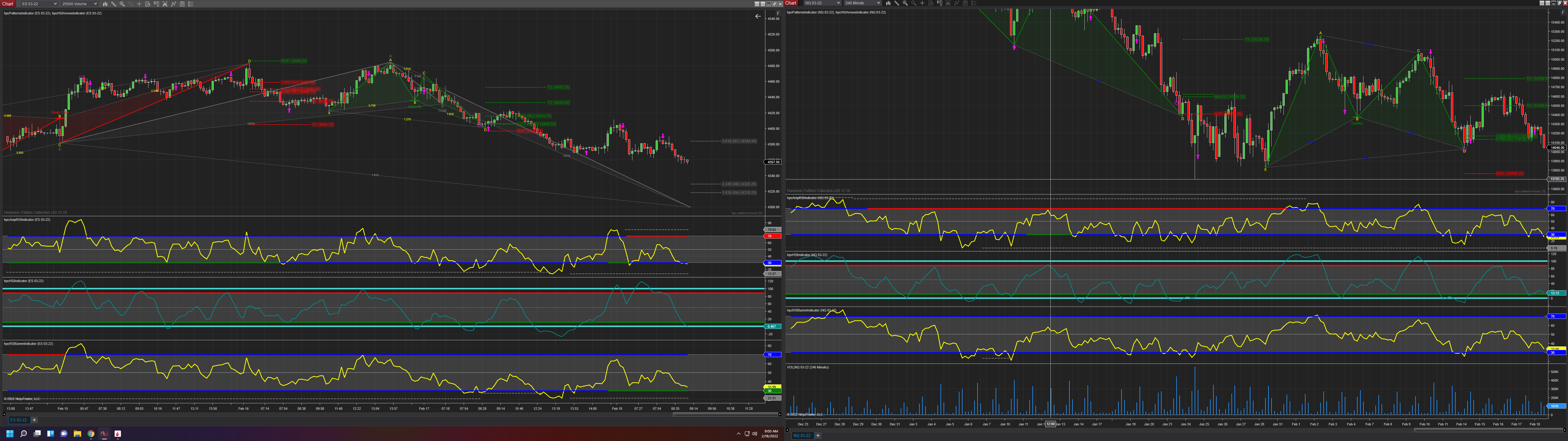Open chart properties list icon on ES chart
This screenshot has height=441, width=1568.
pos(190,4)
